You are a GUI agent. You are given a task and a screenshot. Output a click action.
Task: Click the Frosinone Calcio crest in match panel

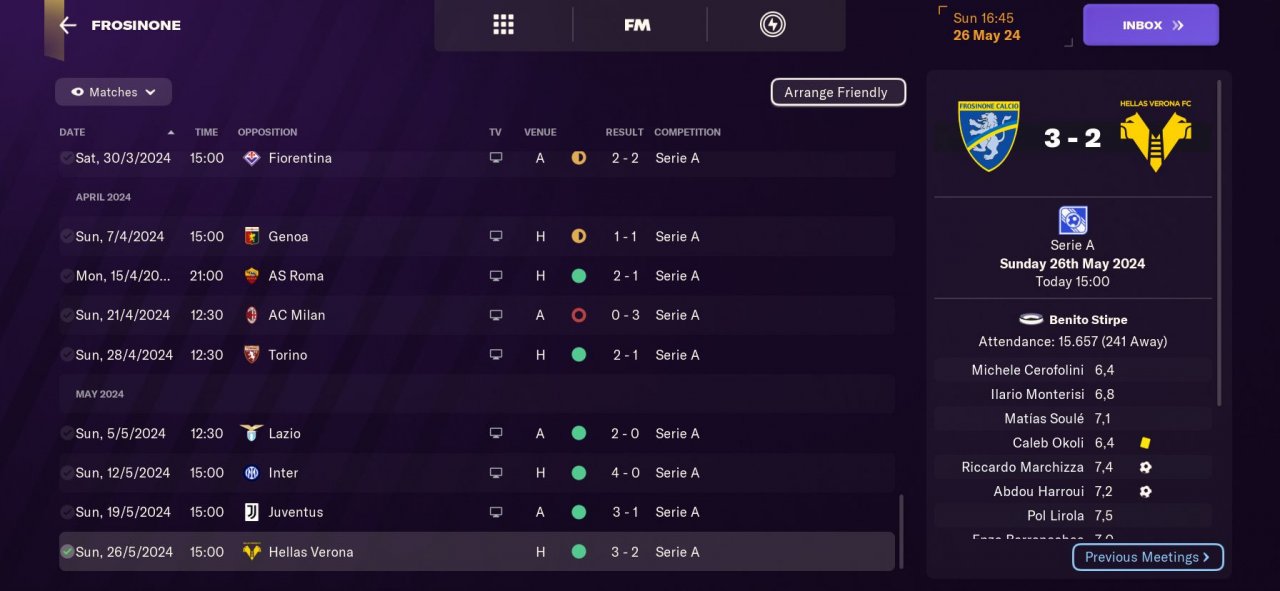pyautogui.click(x=988, y=135)
